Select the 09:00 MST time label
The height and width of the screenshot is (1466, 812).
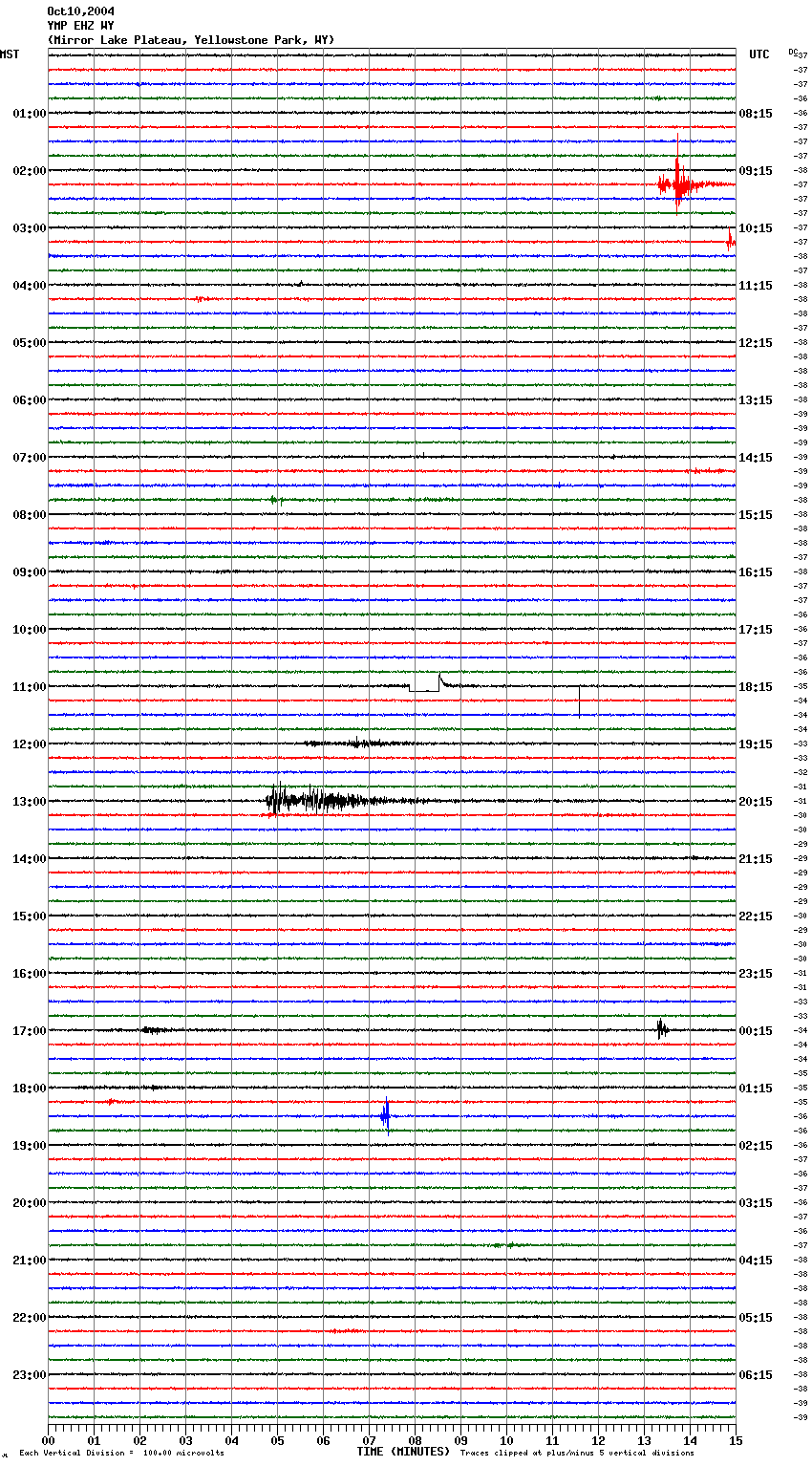pyautogui.click(x=29, y=572)
